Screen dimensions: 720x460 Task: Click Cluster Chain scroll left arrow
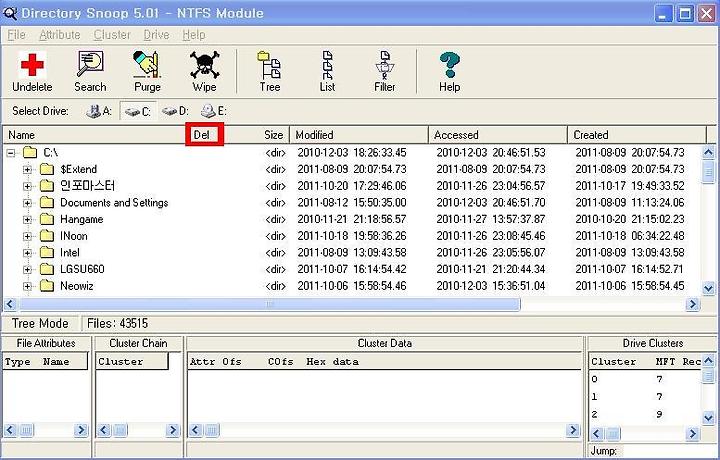tap(104, 430)
